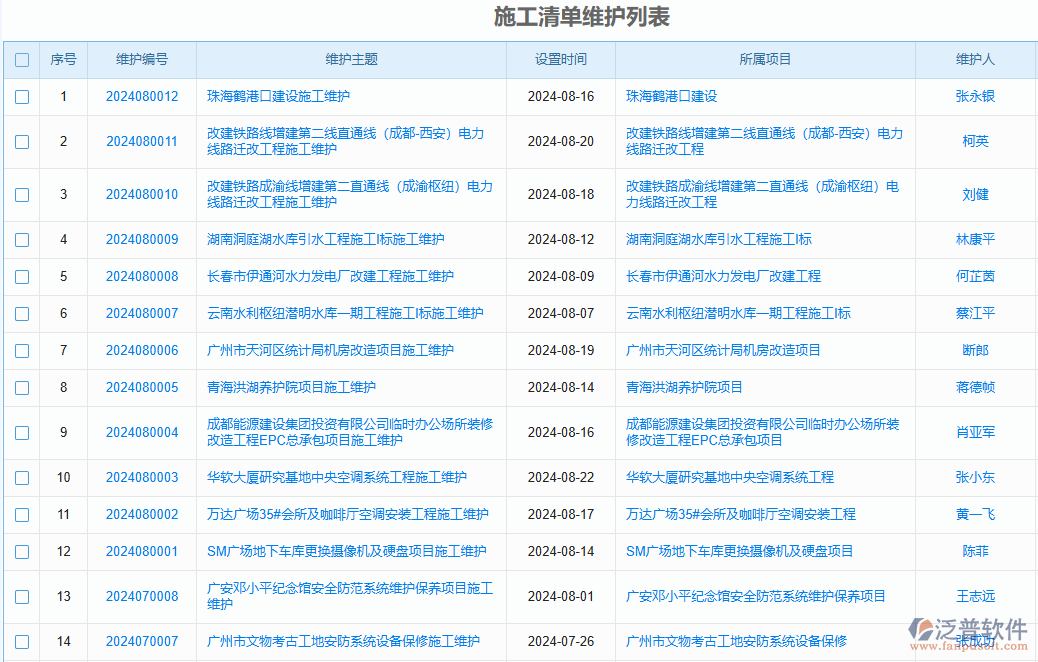Open maintenance record 2024080012

point(141,96)
